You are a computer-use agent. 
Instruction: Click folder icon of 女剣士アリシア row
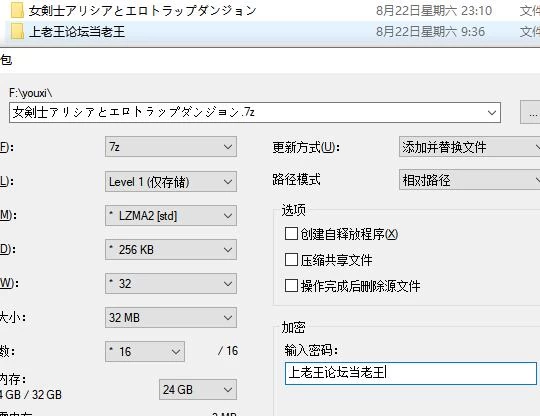(x=17, y=10)
